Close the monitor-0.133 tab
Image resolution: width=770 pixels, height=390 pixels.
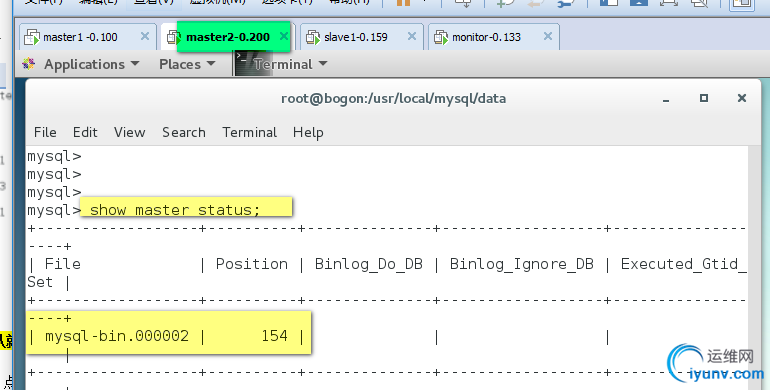[x=548, y=36]
